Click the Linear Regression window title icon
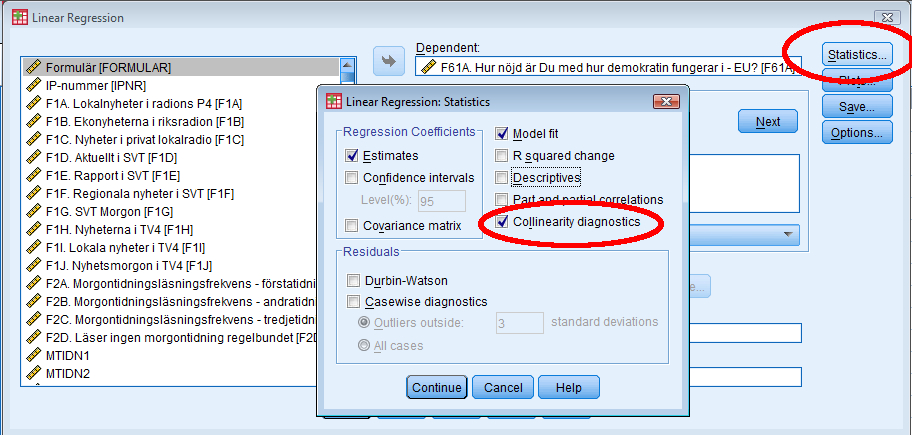Viewport: 912px width, 435px height. point(19,16)
